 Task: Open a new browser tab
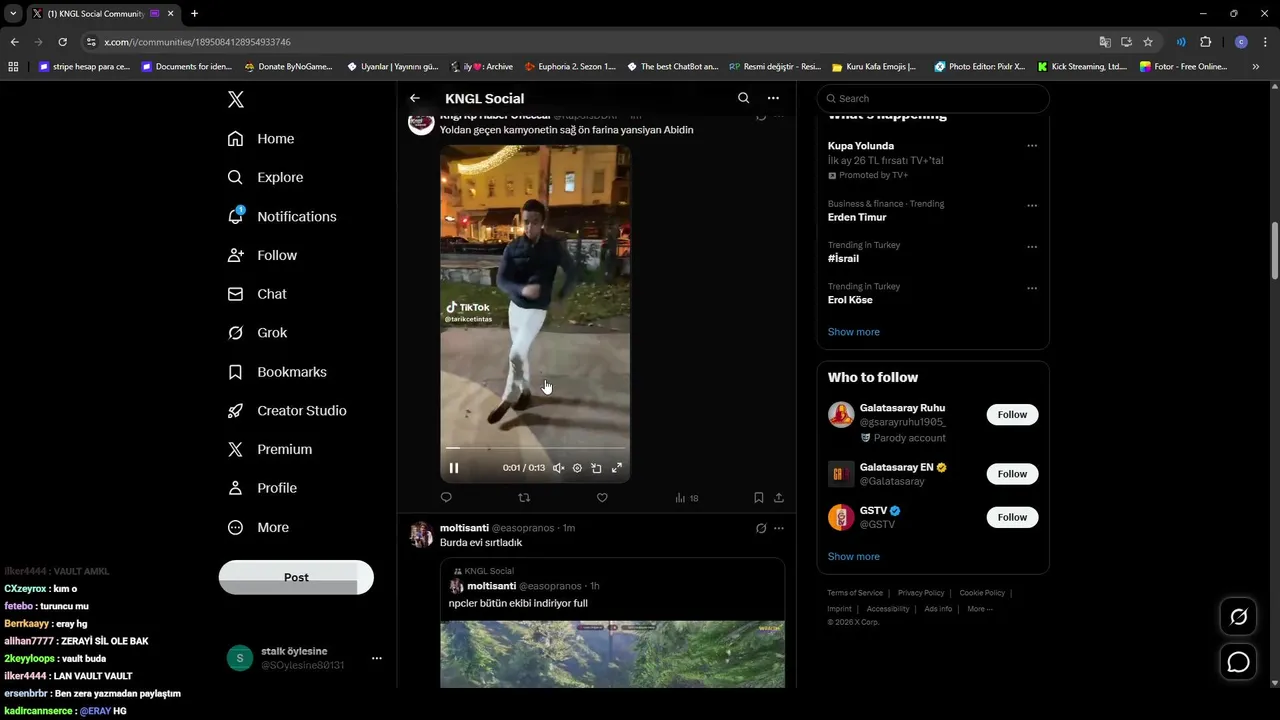194,14
